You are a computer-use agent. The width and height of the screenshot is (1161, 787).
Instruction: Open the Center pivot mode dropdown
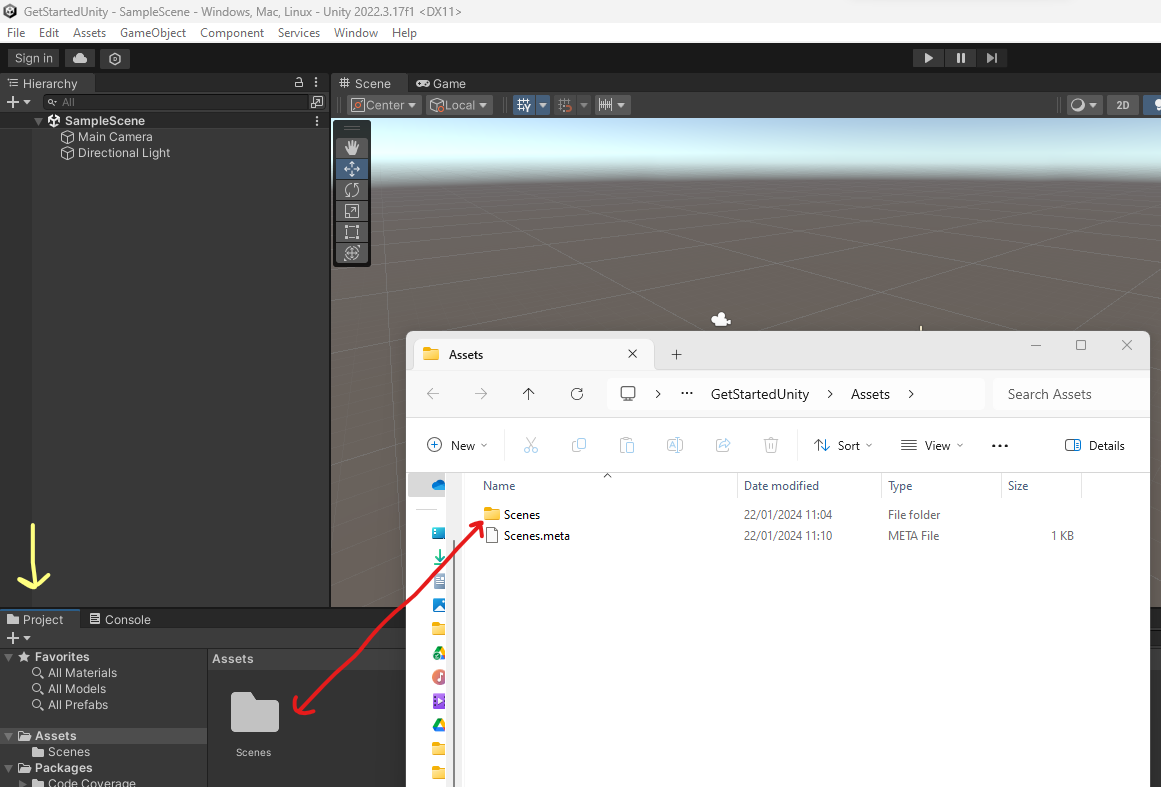click(x=384, y=105)
